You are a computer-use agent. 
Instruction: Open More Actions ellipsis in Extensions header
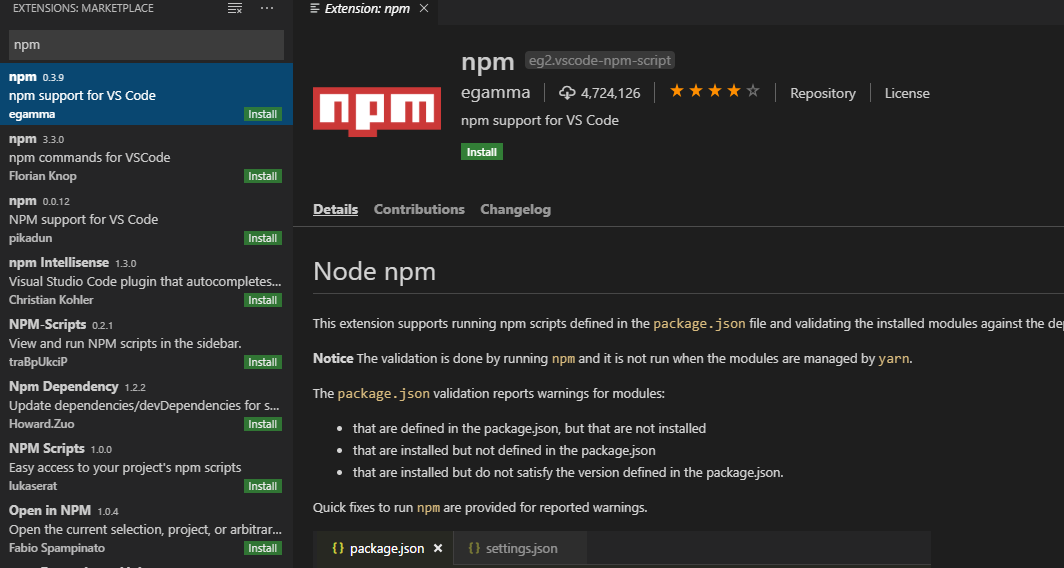click(267, 9)
